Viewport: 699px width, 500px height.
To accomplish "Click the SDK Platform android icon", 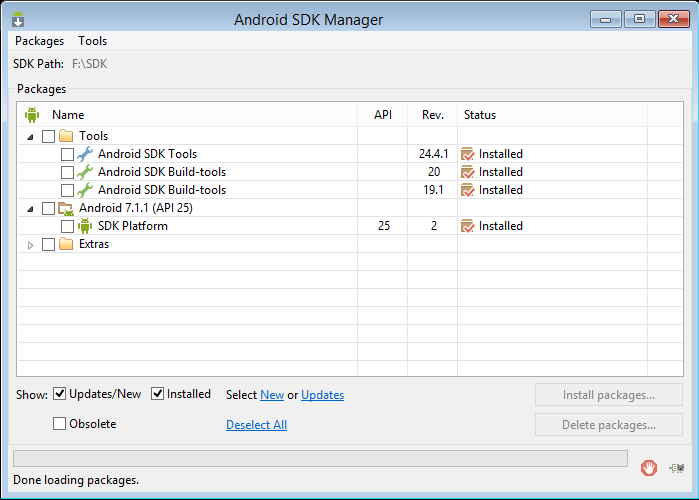I will [85, 226].
